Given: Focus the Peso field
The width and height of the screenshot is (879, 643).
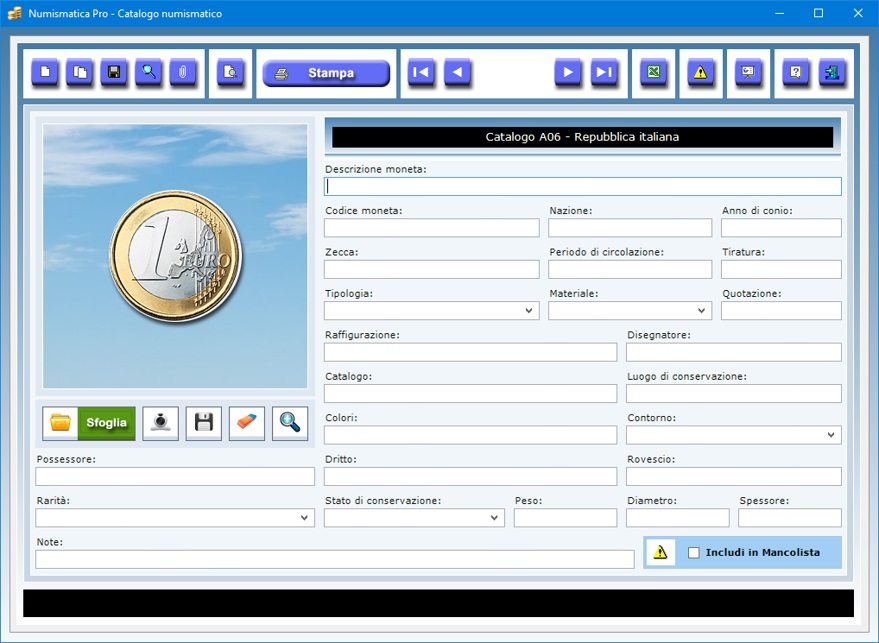Looking at the screenshot, I should coord(566,518).
